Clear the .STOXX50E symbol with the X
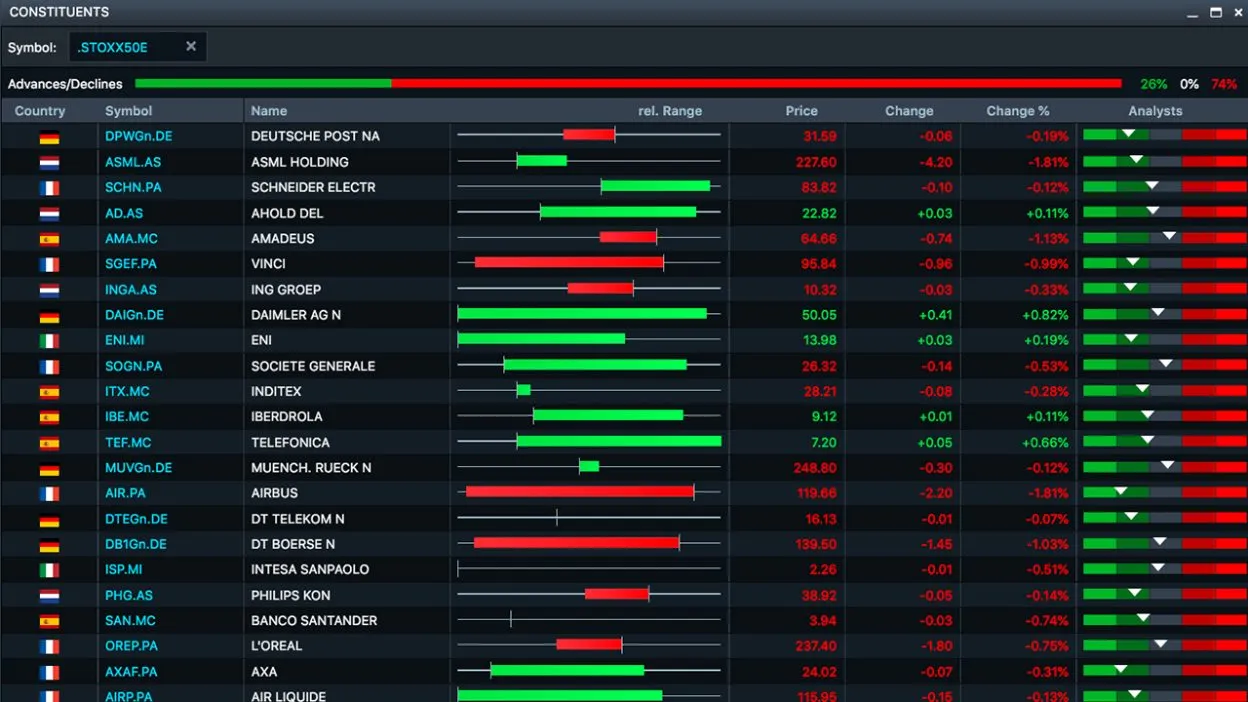The width and height of the screenshot is (1248, 702). click(191, 46)
